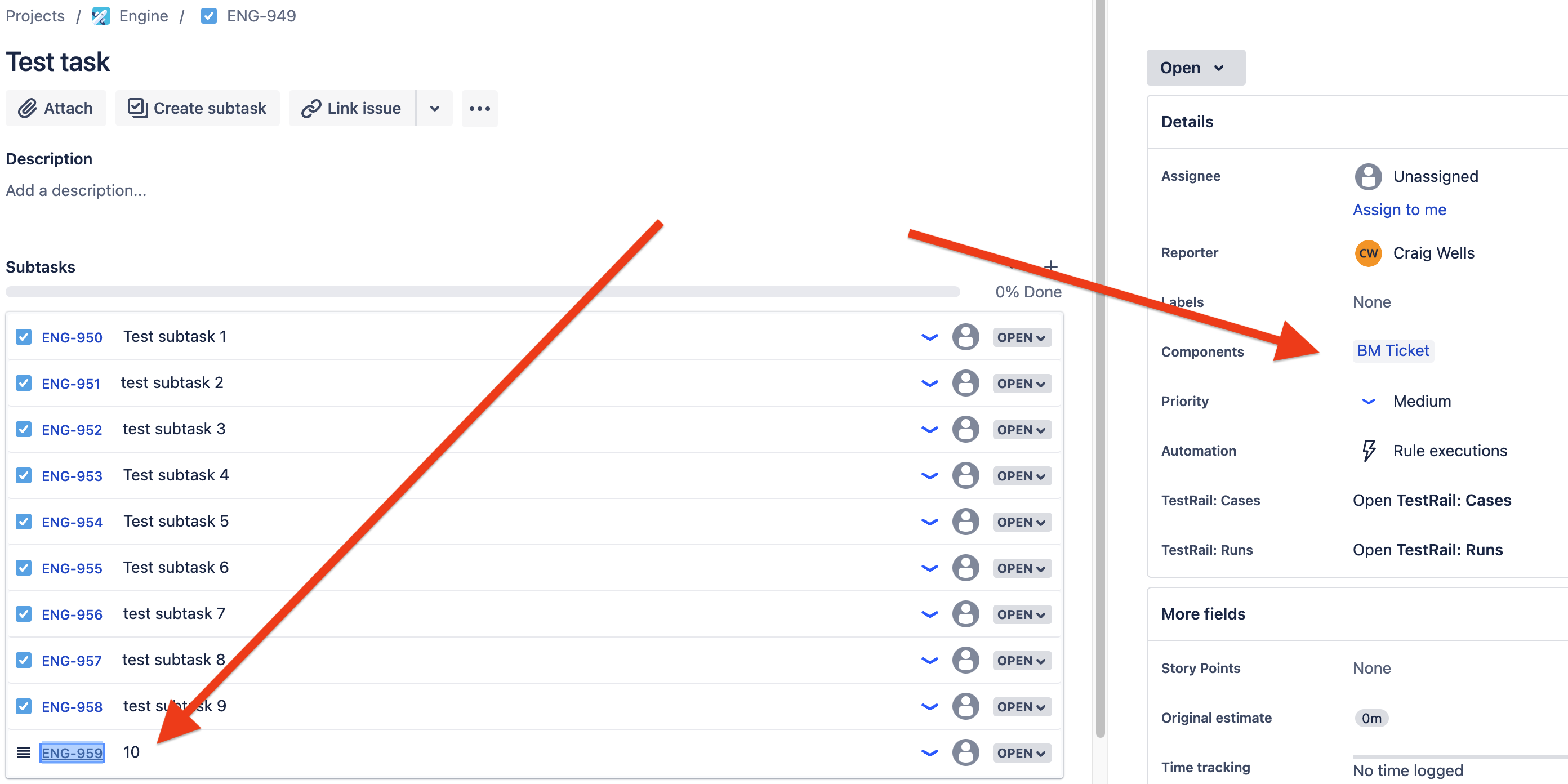Click assignee avatar for ENG-950 subtask

[965, 337]
